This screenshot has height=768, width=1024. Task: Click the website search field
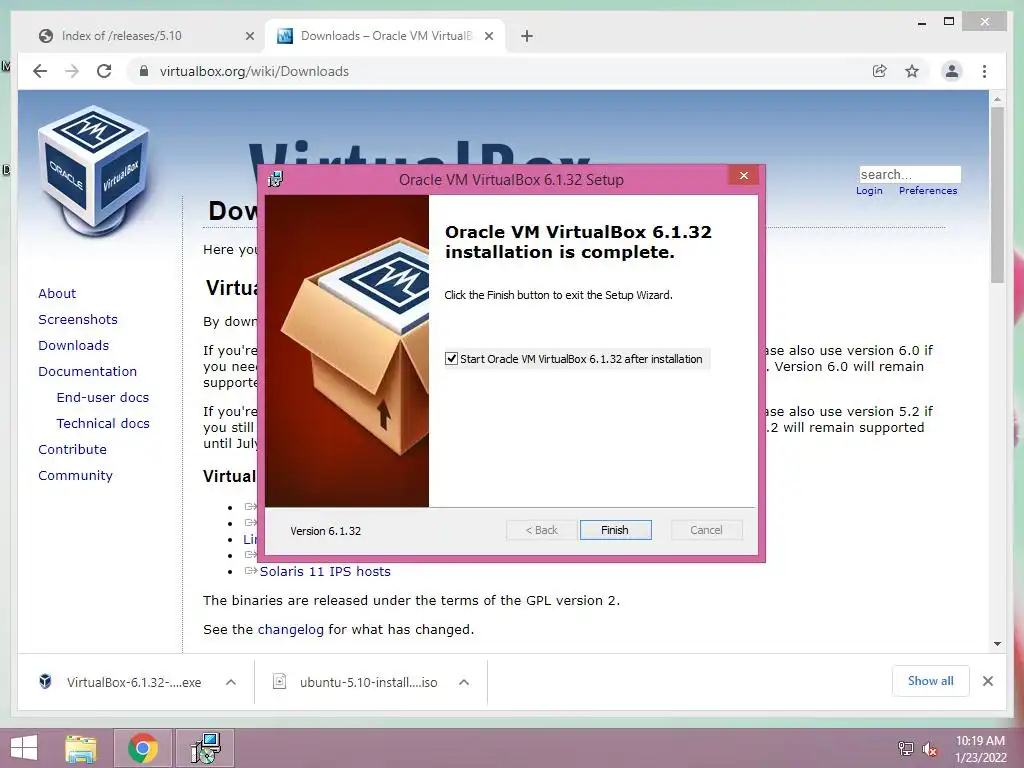(910, 174)
